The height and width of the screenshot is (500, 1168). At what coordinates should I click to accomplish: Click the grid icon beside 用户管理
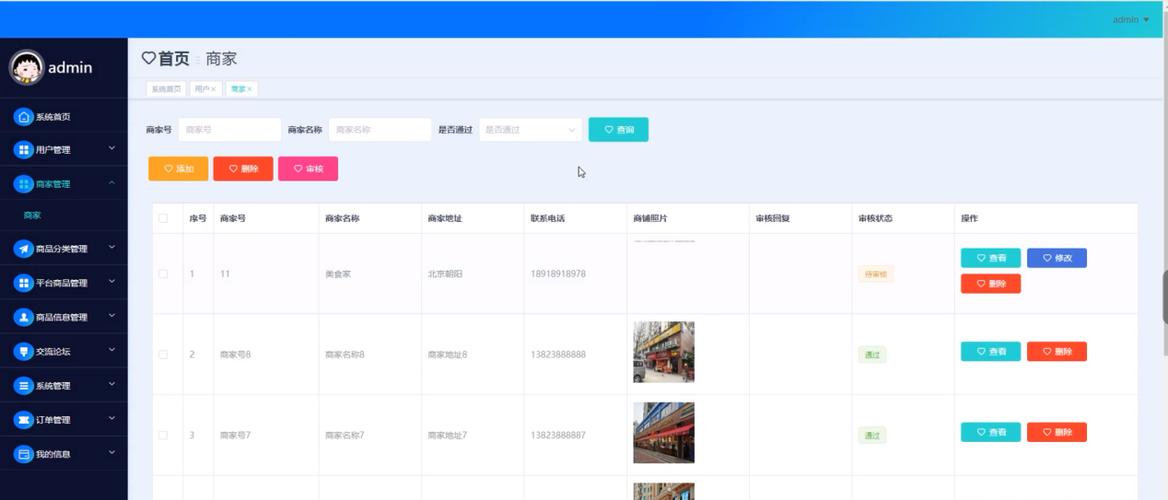pyautogui.click(x=24, y=150)
